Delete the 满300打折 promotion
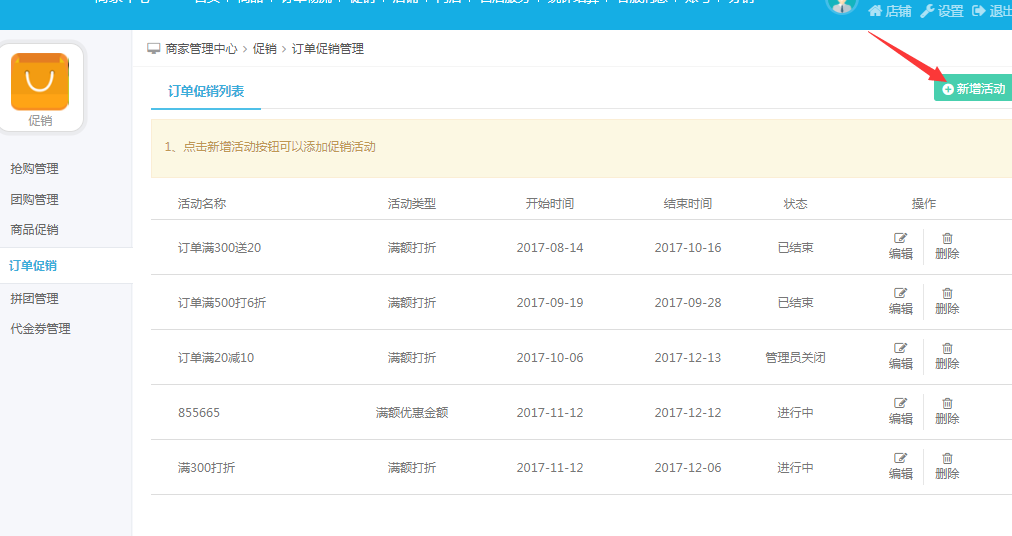This screenshot has height=536, width=1012. click(x=947, y=466)
